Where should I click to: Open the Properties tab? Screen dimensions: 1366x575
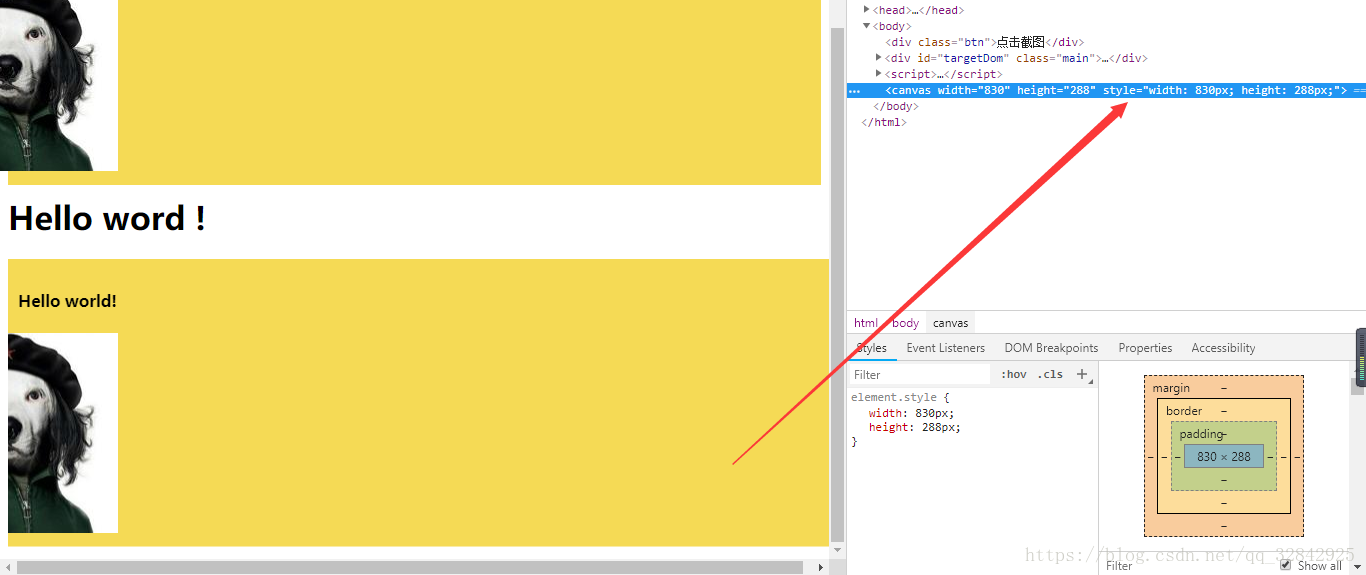(x=1145, y=348)
